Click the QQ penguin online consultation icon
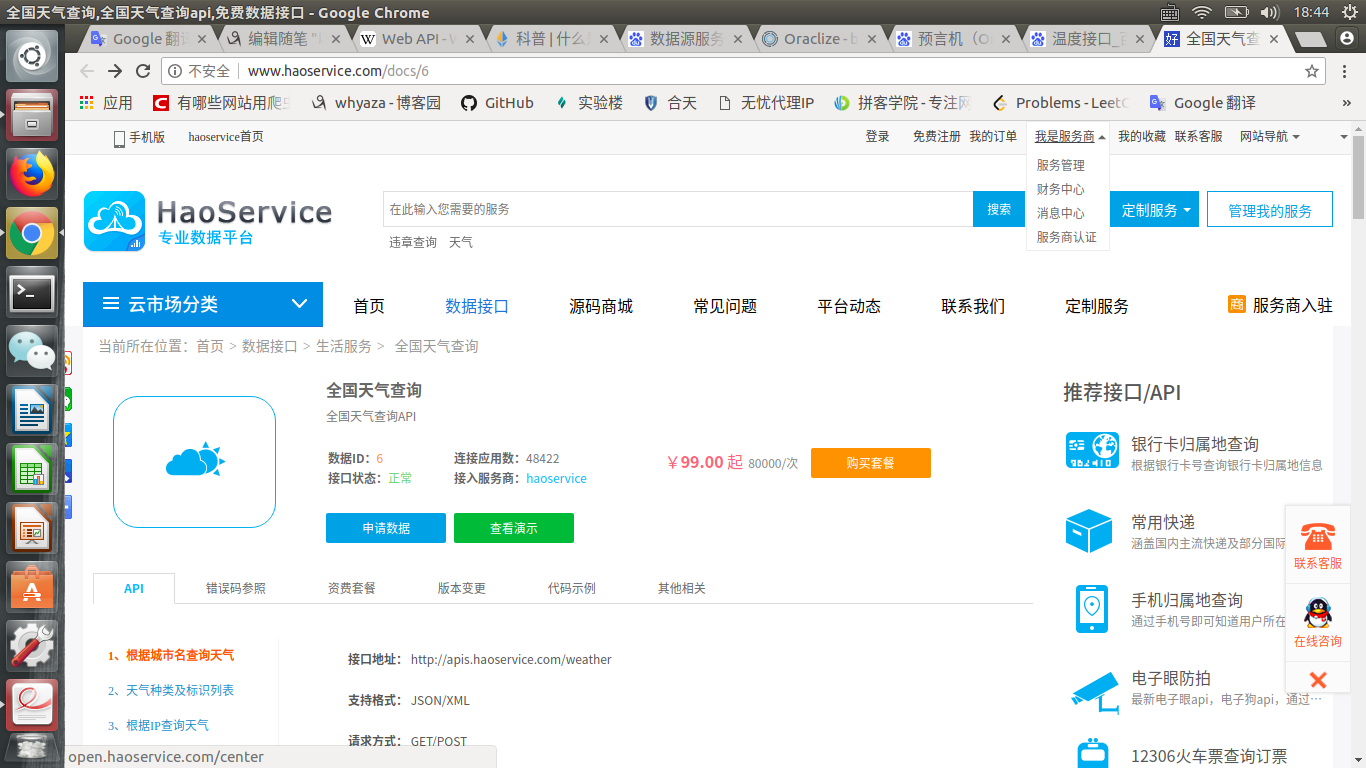 pyautogui.click(x=1317, y=613)
